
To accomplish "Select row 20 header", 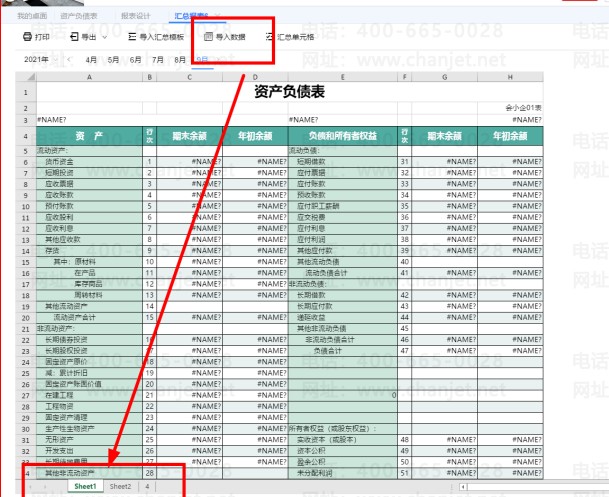I will 26,318.
